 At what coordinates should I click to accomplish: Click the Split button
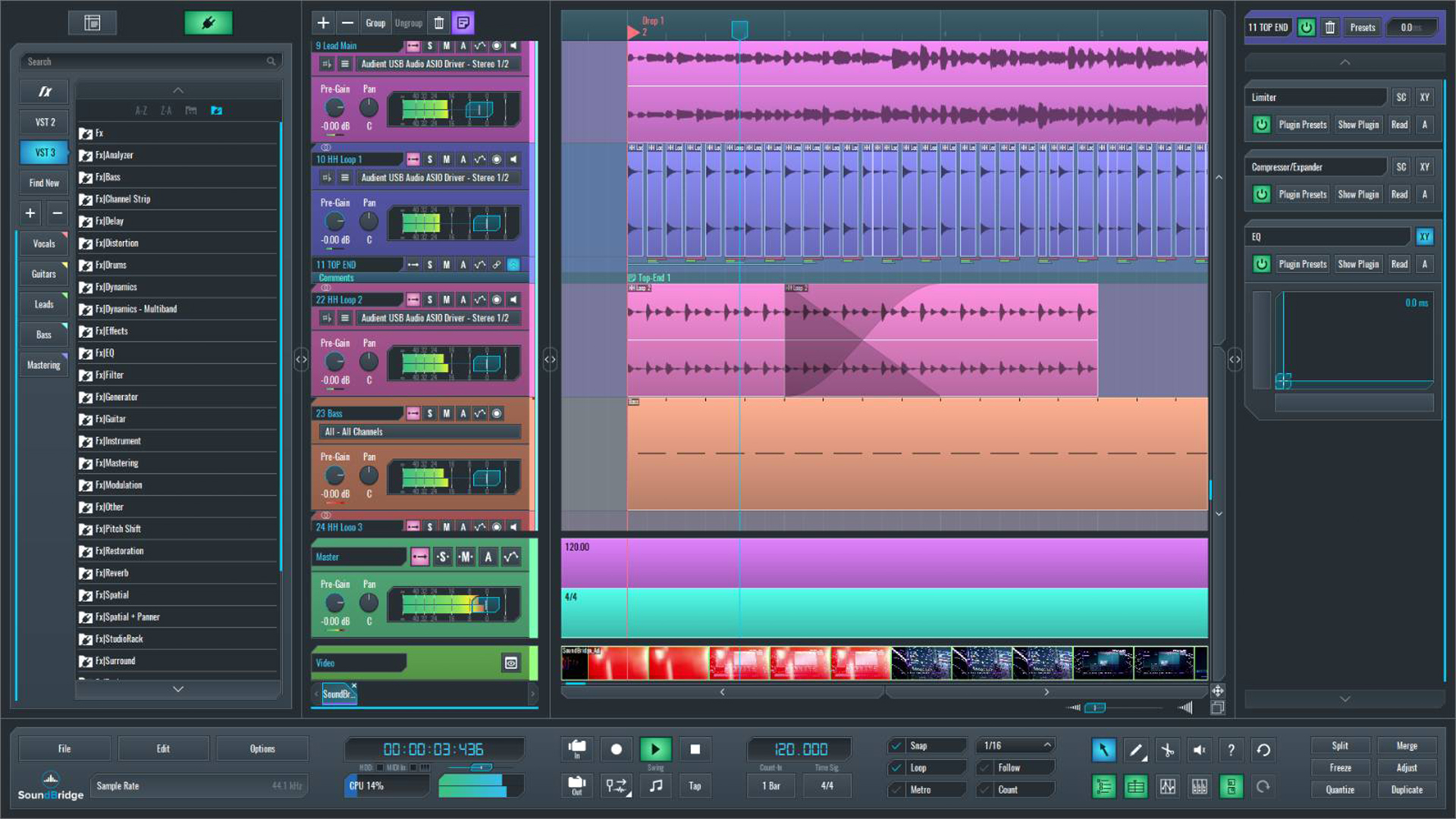tap(1340, 745)
